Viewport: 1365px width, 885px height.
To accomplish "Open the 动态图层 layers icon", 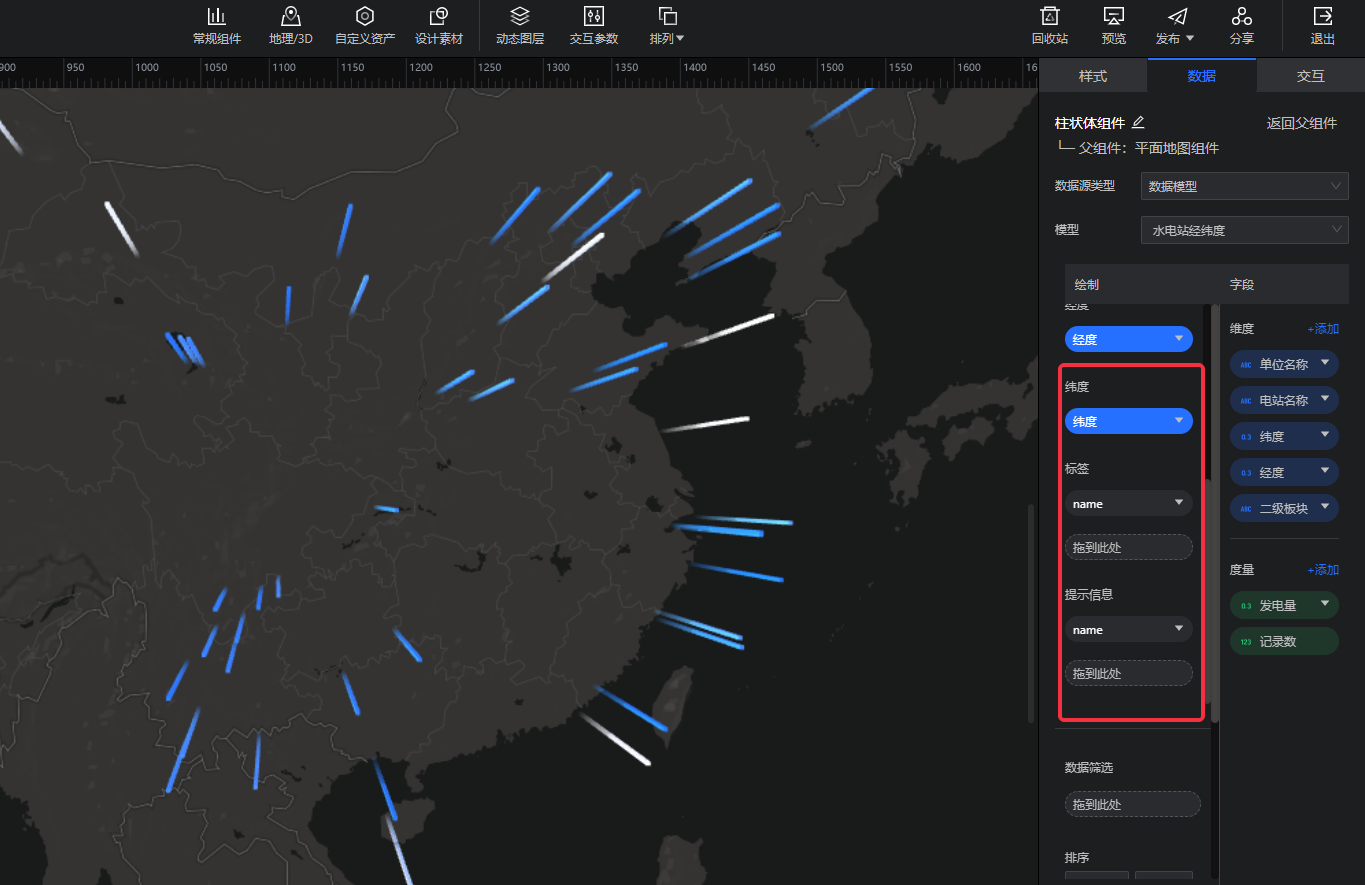I will point(519,17).
